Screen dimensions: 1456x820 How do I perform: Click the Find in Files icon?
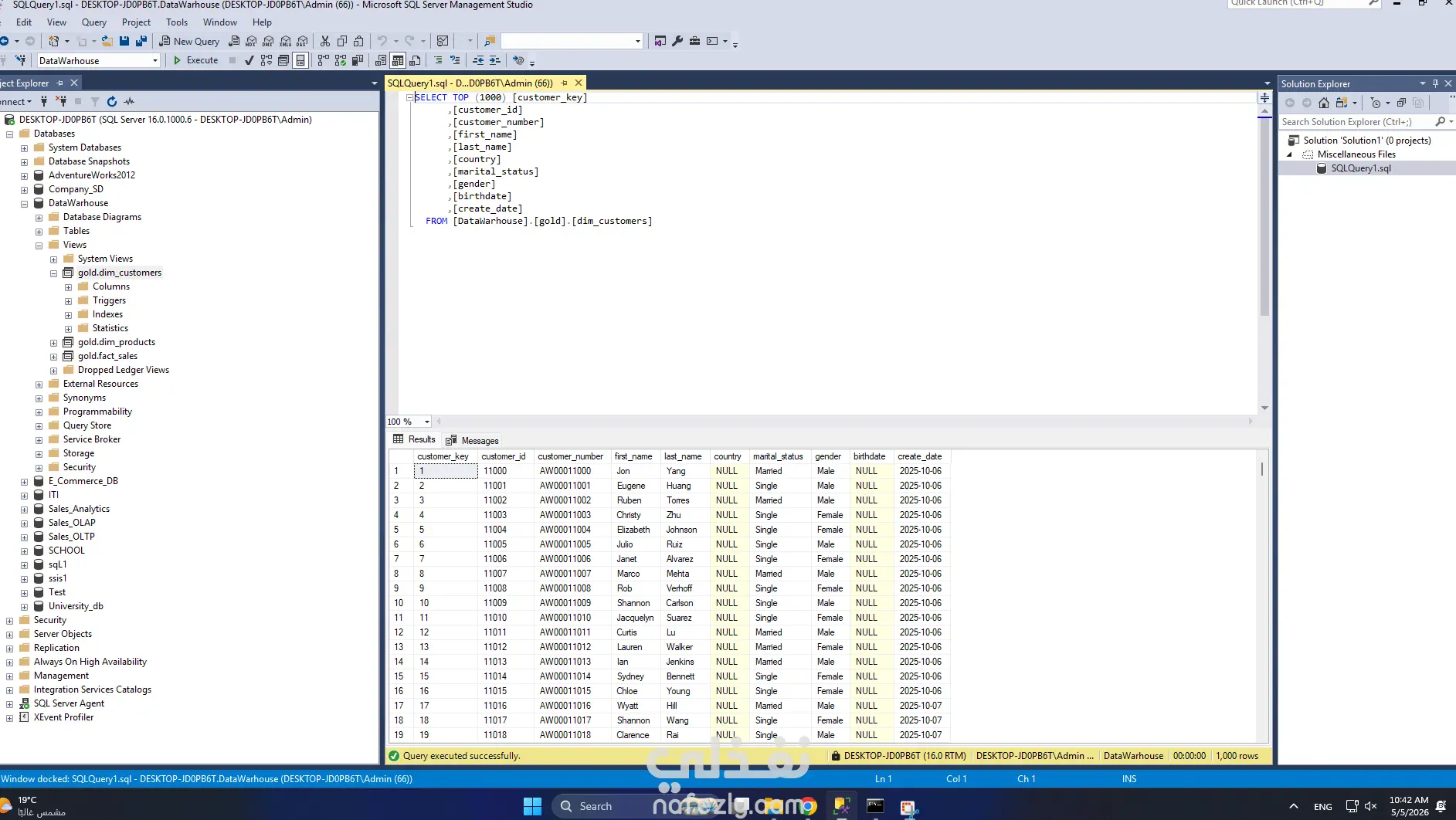pyautogui.click(x=490, y=41)
